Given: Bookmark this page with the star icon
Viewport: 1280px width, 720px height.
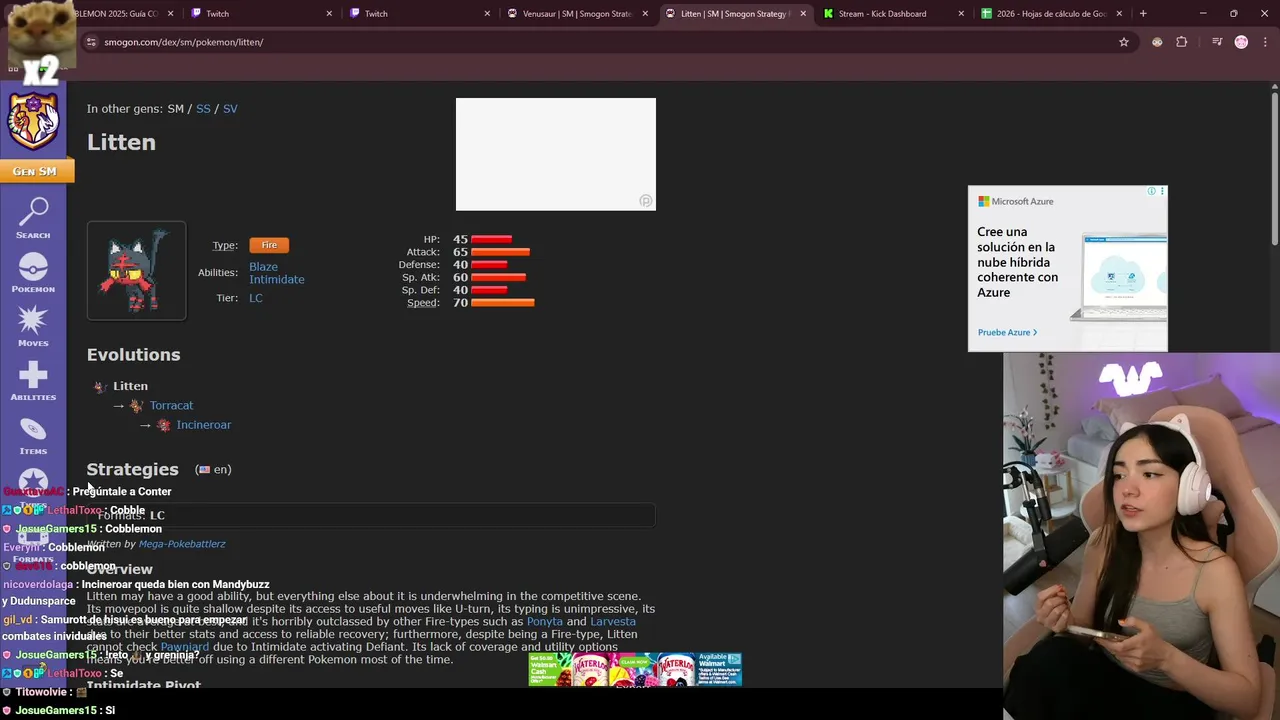Looking at the screenshot, I should click(1124, 42).
